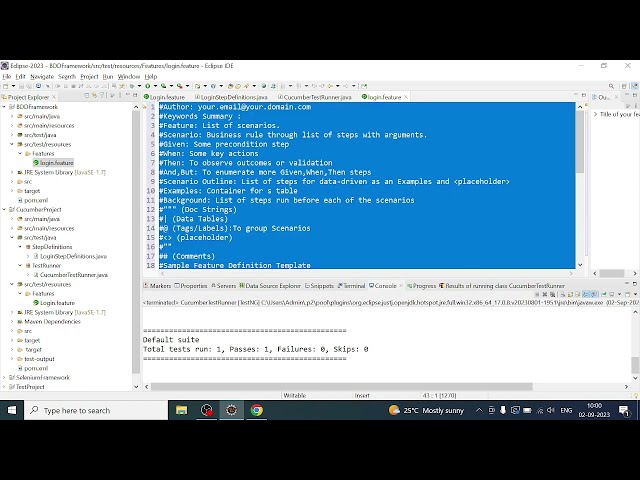Click the Windows search box
The height and width of the screenshot is (480, 640).
tap(96, 410)
